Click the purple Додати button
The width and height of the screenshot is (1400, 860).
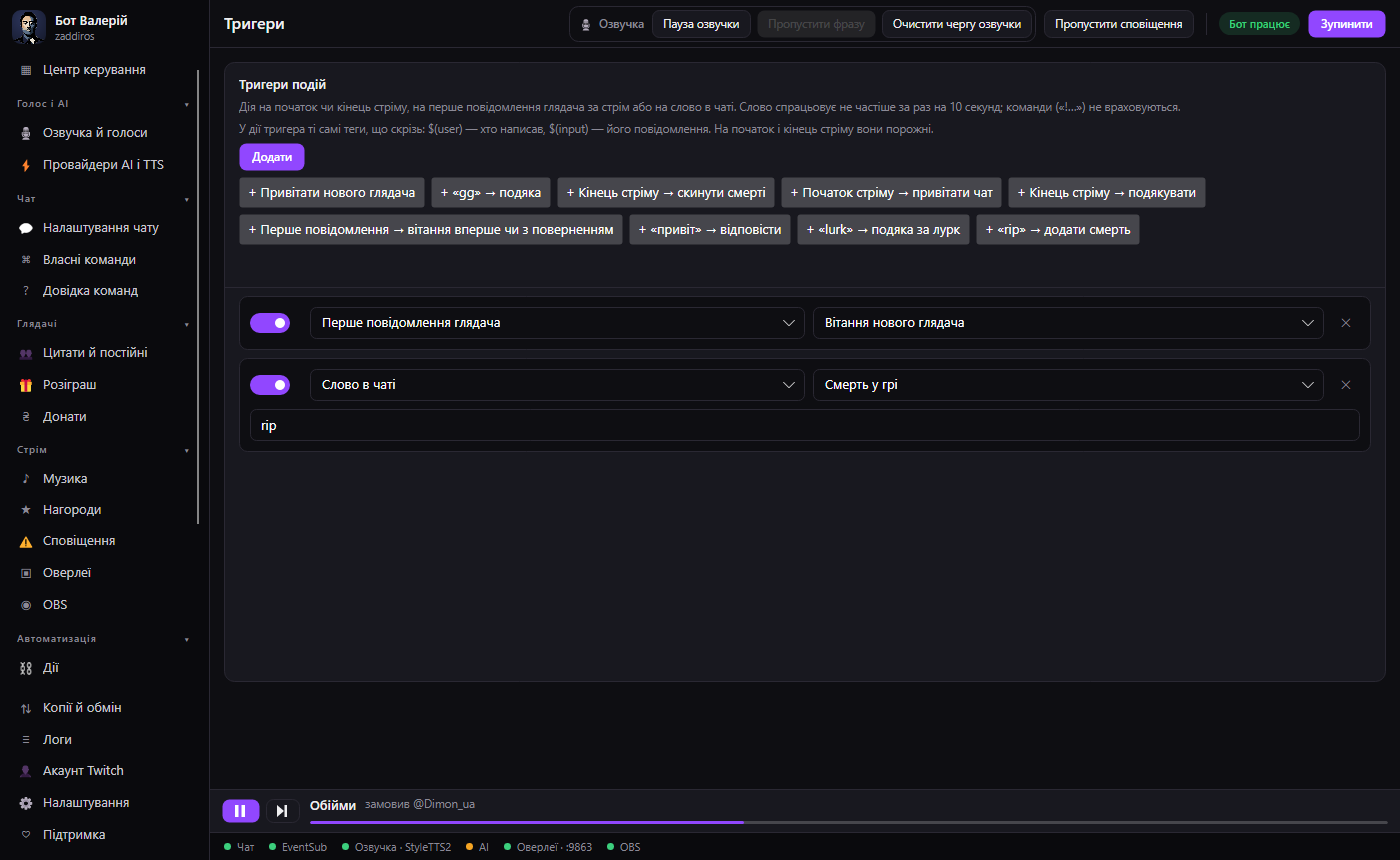(272, 157)
